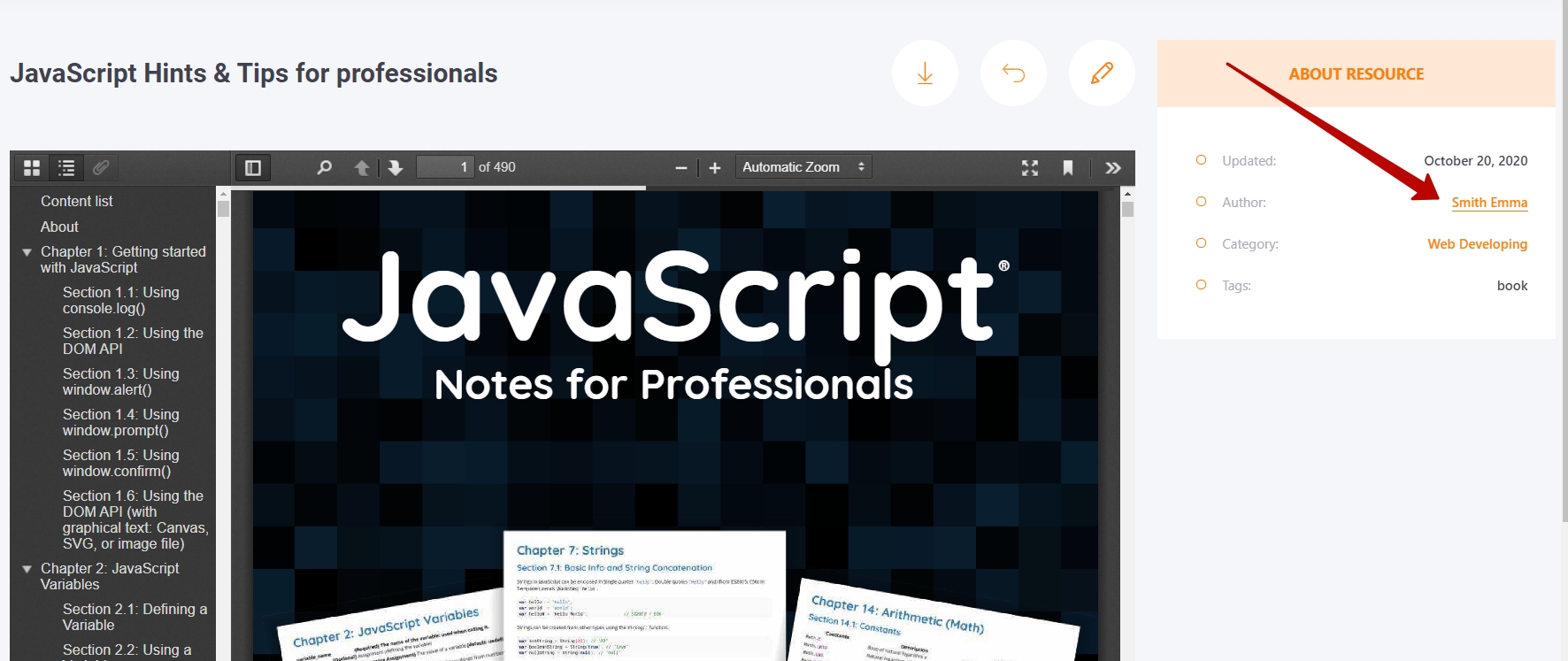1568x661 pixels.
Task: Switch to presentation mode icon
Action: 1030,167
